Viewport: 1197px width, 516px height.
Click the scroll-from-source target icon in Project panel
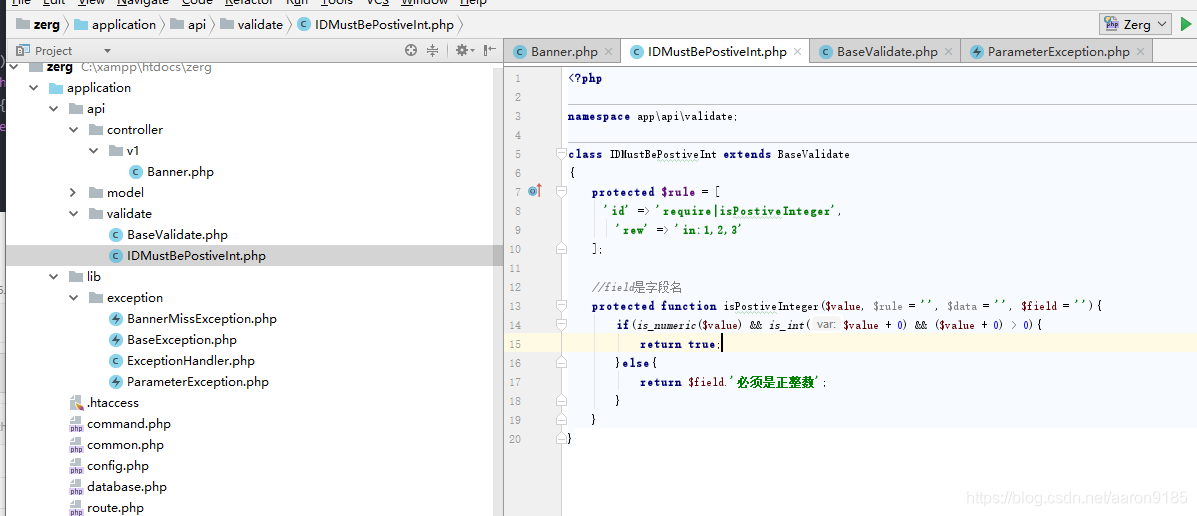click(411, 50)
